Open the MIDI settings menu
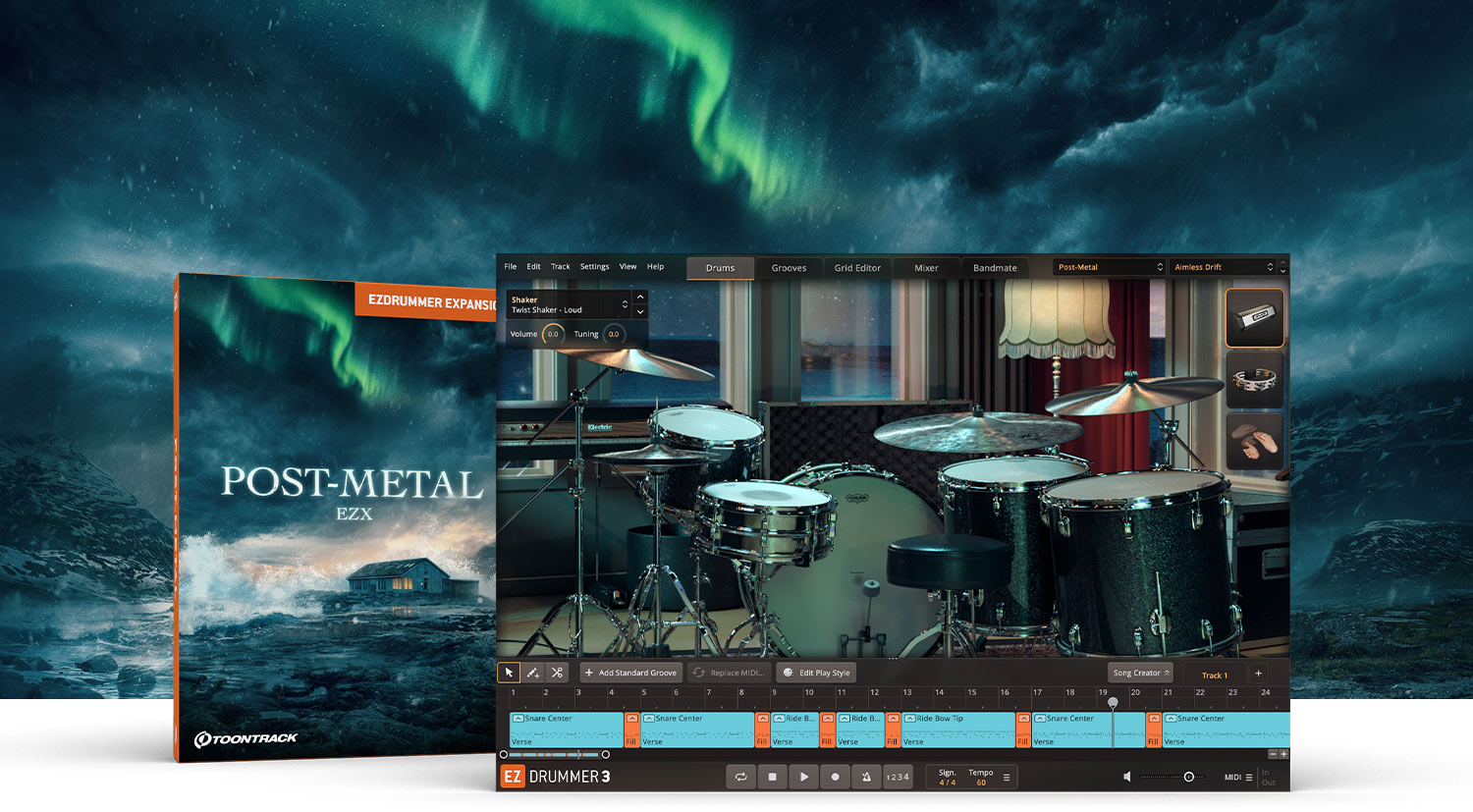The image size is (1473, 812). coord(1238,778)
